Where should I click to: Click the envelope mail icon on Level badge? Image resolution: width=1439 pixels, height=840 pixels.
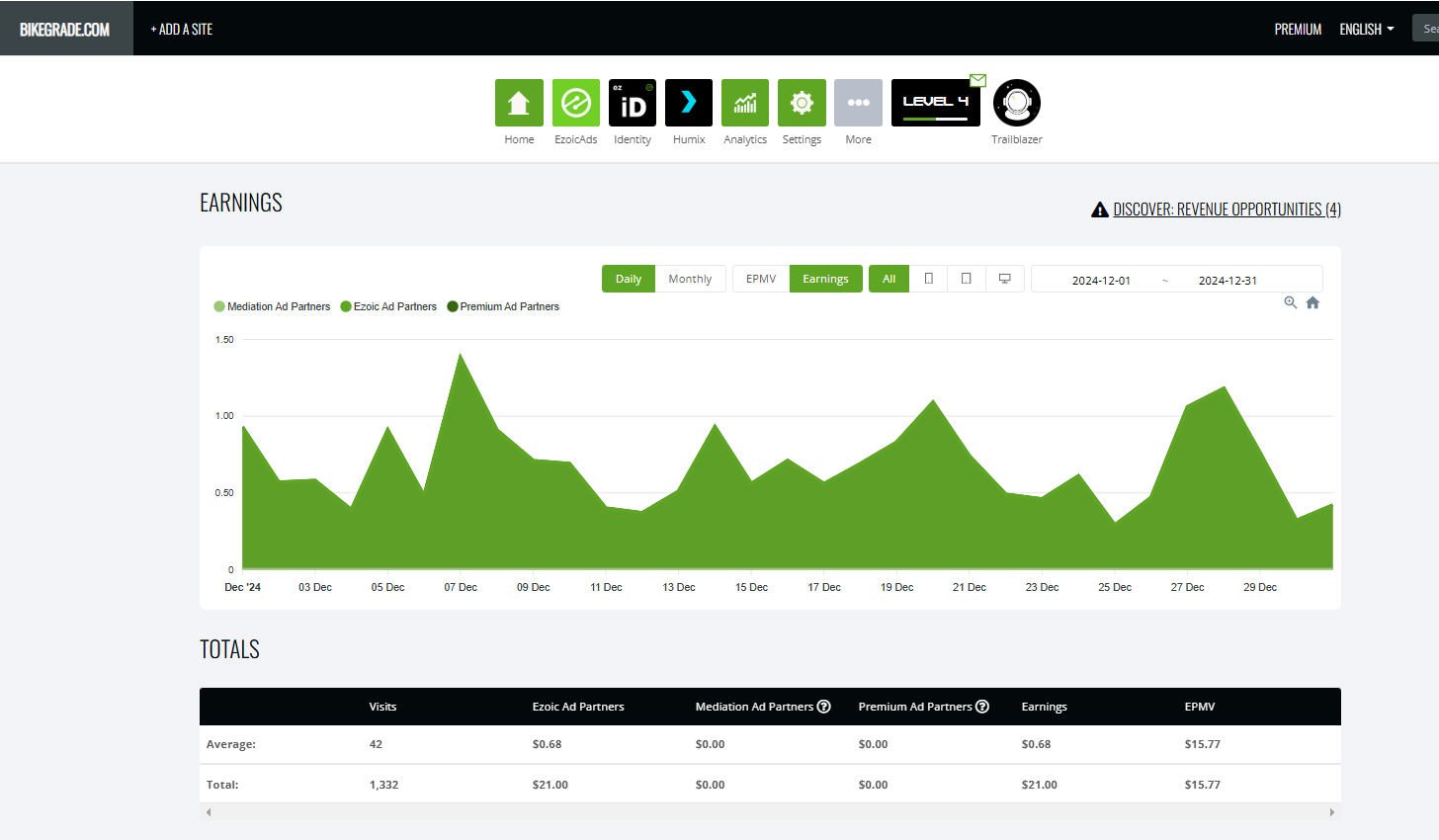point(977,80)
